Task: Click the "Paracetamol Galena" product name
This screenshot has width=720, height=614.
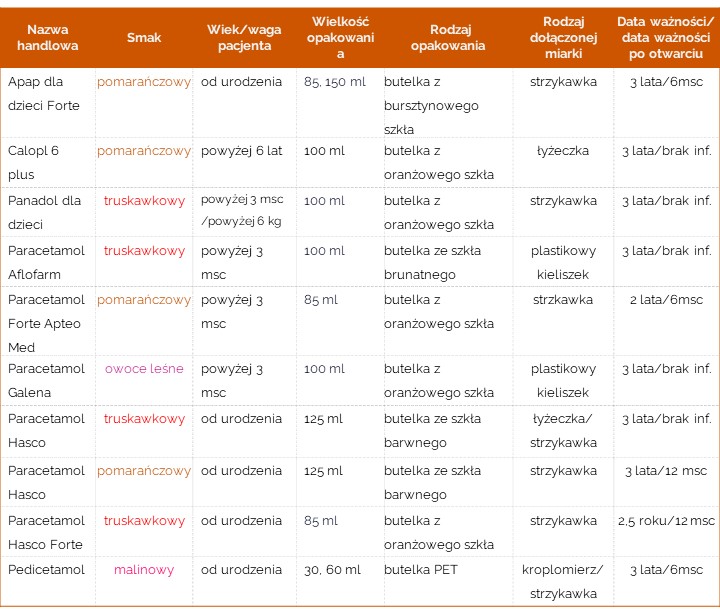Action: (x=47, y=381)
